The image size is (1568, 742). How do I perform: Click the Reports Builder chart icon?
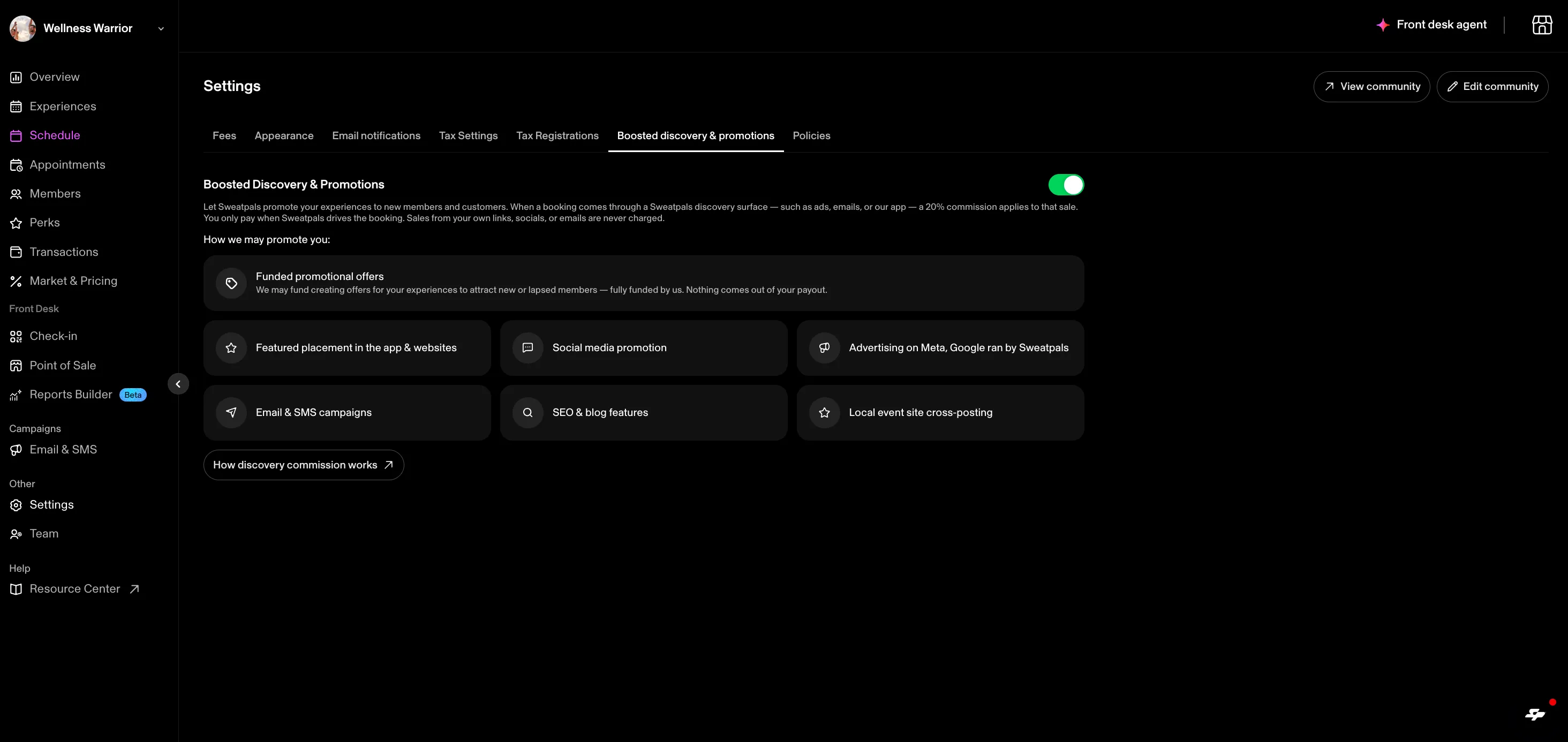click(x=16, y=395)
